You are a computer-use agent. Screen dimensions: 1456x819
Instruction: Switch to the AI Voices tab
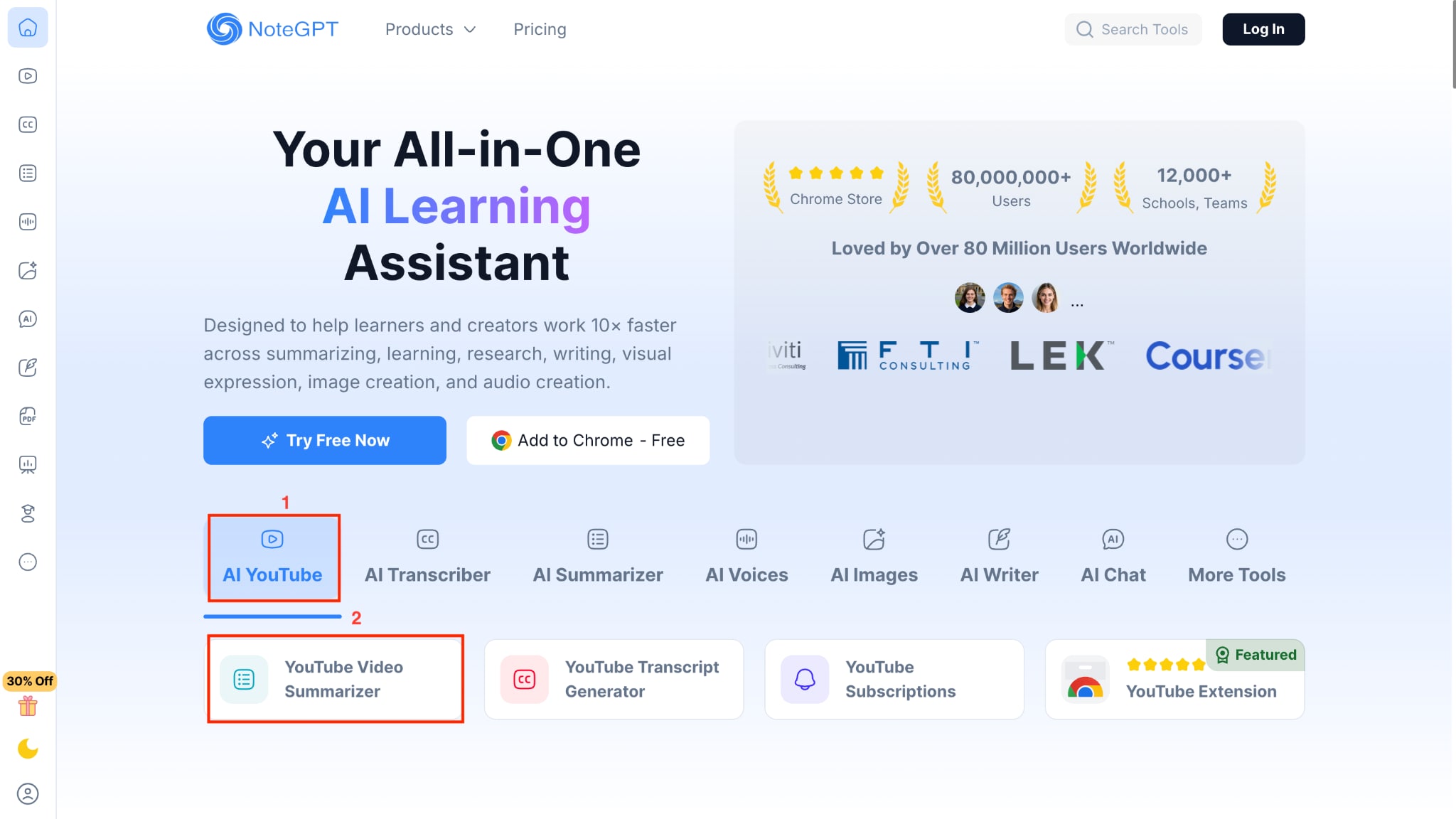tap(746, 557)
